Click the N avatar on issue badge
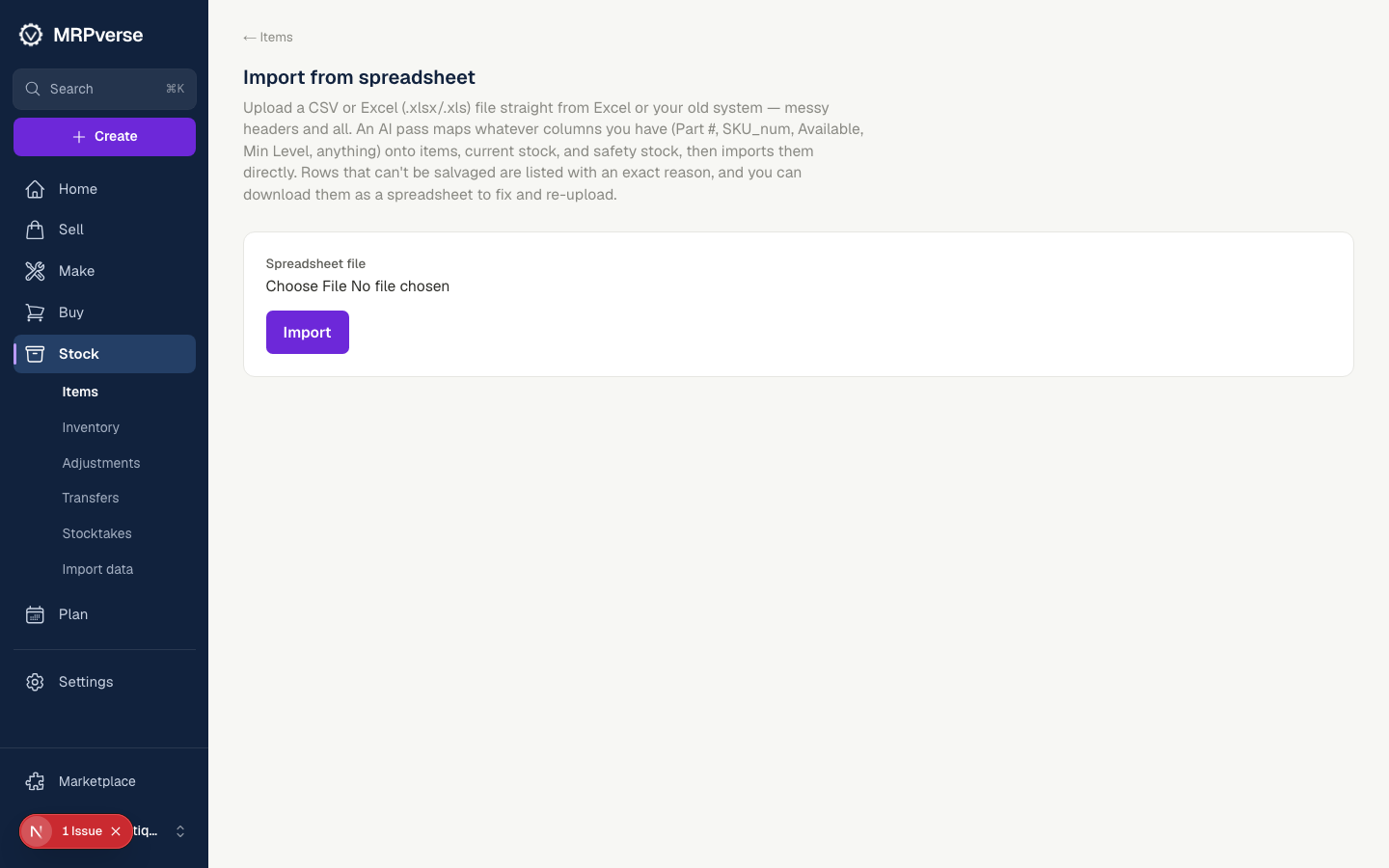 [x=37, y=831]
